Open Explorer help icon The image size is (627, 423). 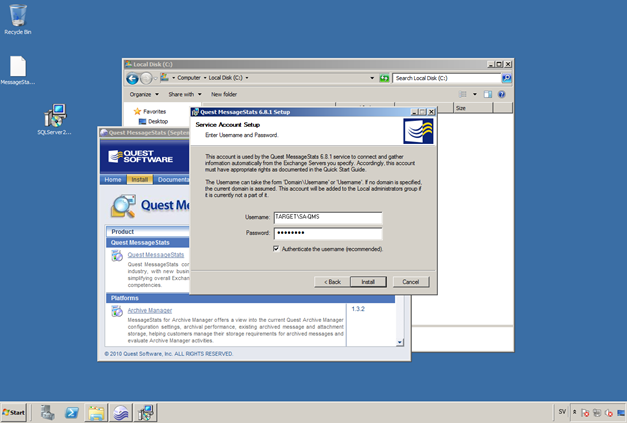(x=502, y=94)
